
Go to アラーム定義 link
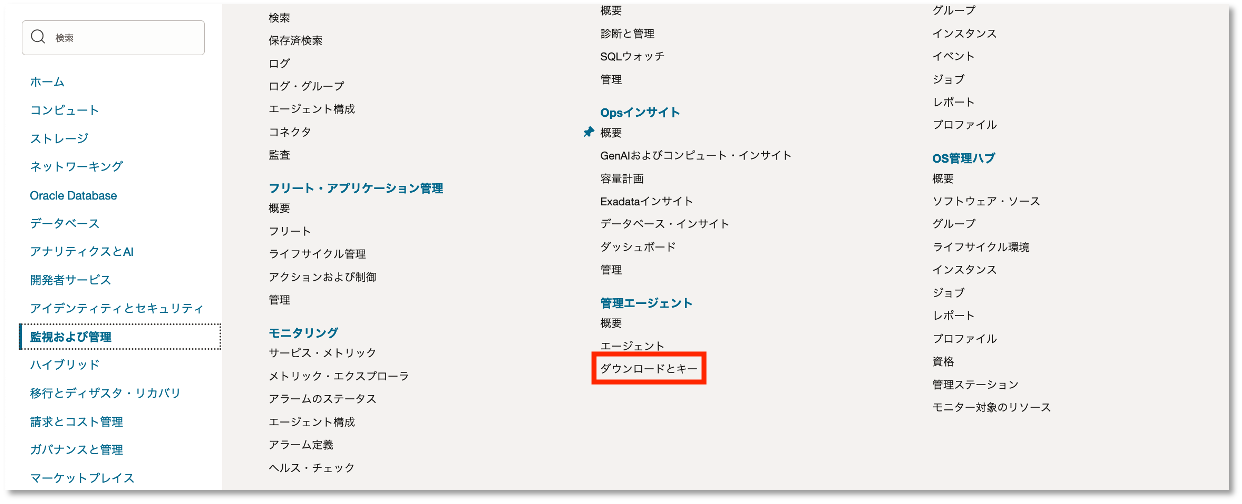click(x=301, y=444)
